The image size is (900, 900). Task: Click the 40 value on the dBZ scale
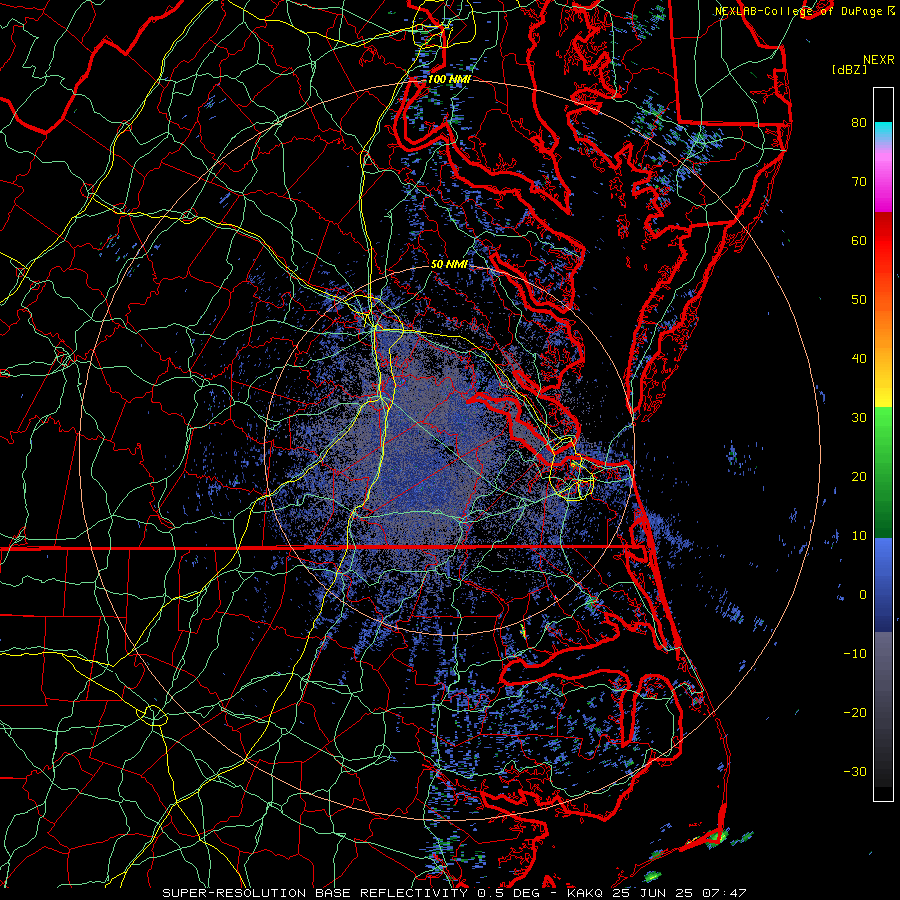pos(859,359)
